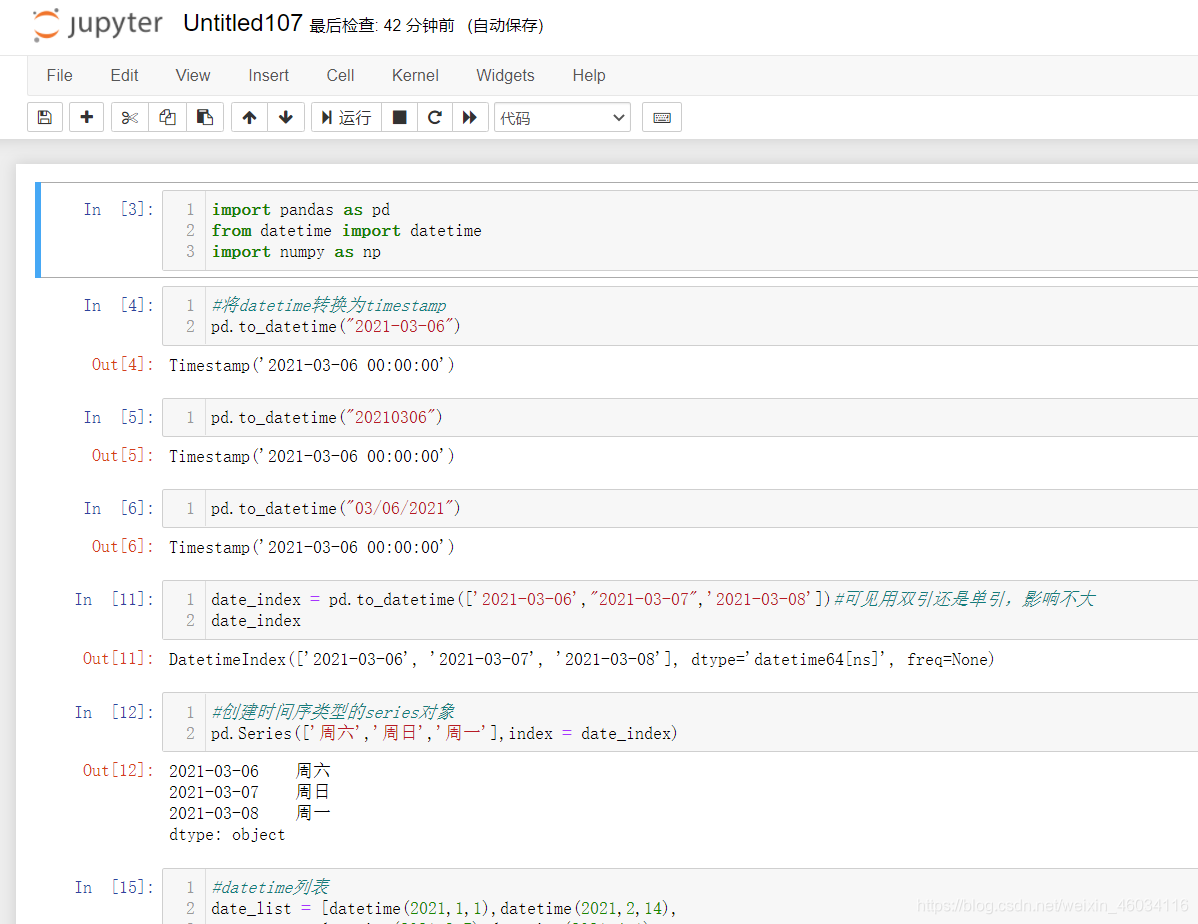Rename notebook title Untitled107
This screenshot has width=1198, height=924.
[x=242, y=23]
